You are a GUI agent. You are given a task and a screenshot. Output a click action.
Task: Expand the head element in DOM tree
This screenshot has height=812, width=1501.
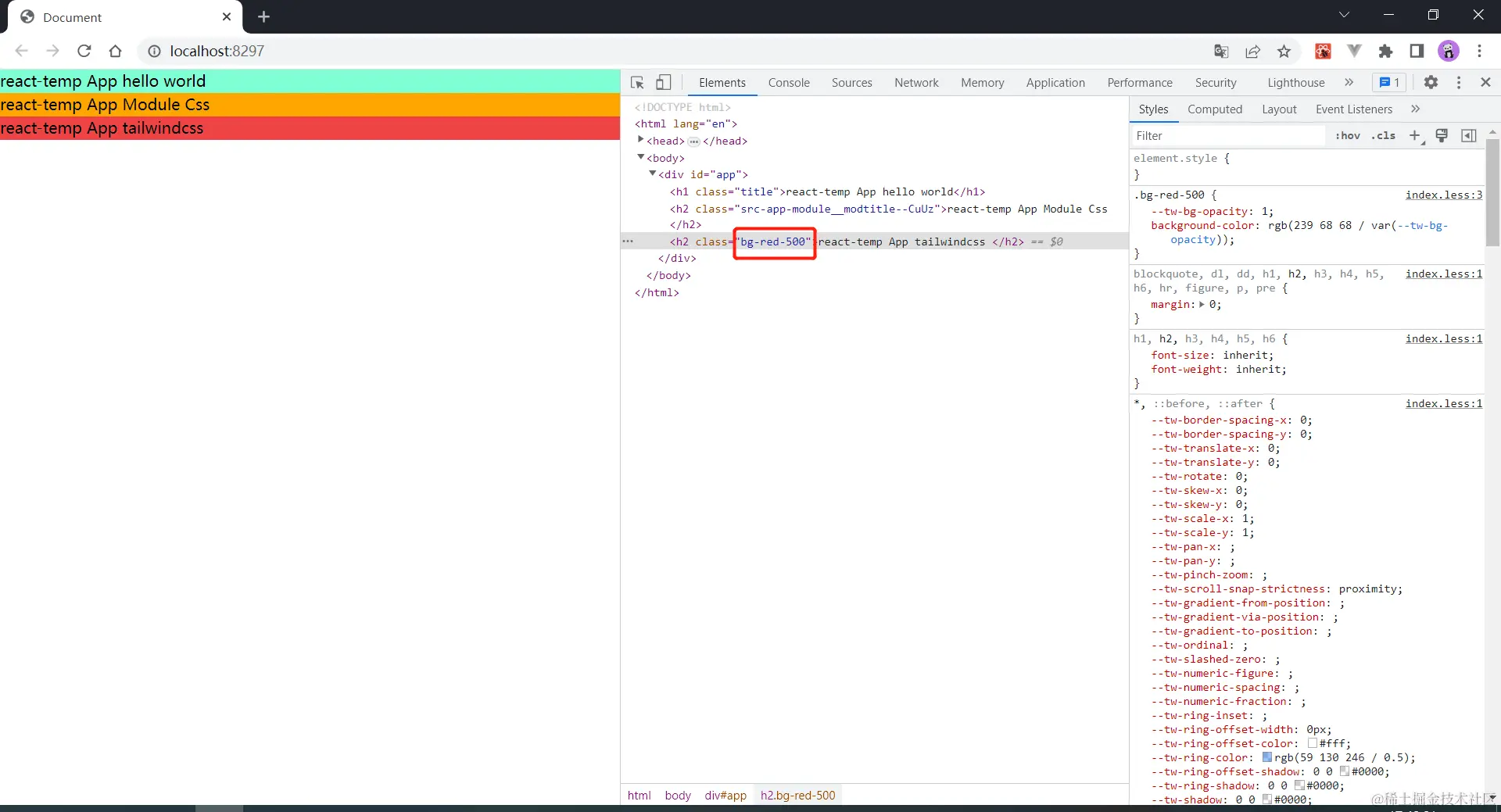pyautogui.click(x=642, y=141)
